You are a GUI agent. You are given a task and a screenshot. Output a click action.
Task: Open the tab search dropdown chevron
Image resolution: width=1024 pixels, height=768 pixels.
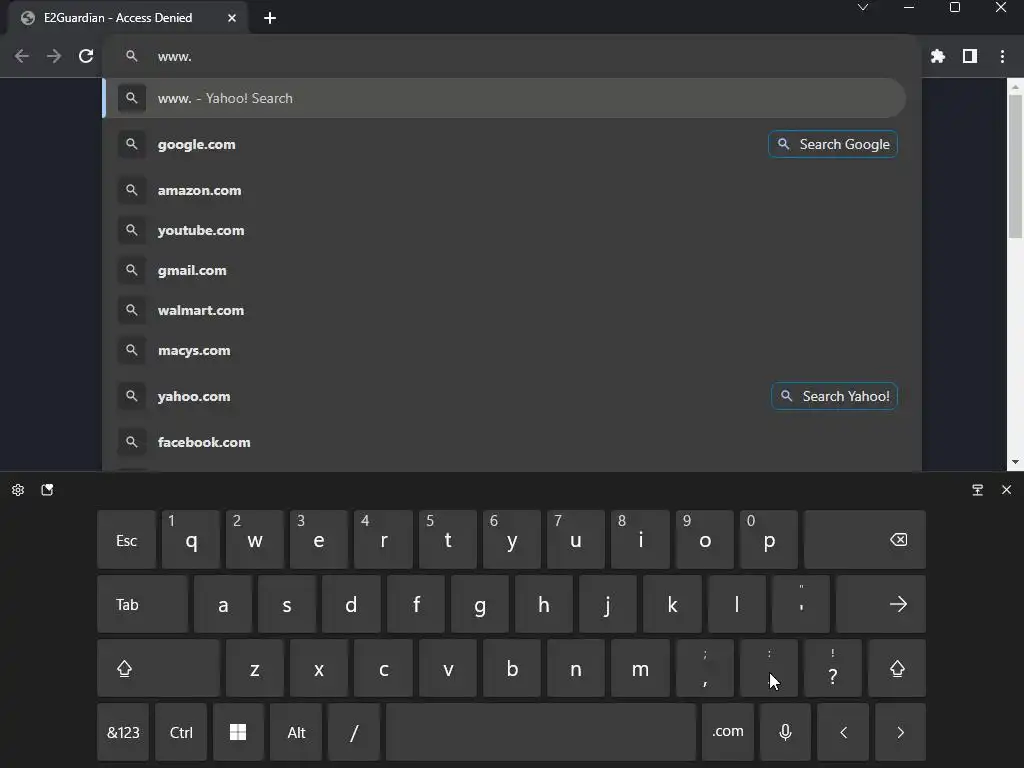[x=863, y=7]
